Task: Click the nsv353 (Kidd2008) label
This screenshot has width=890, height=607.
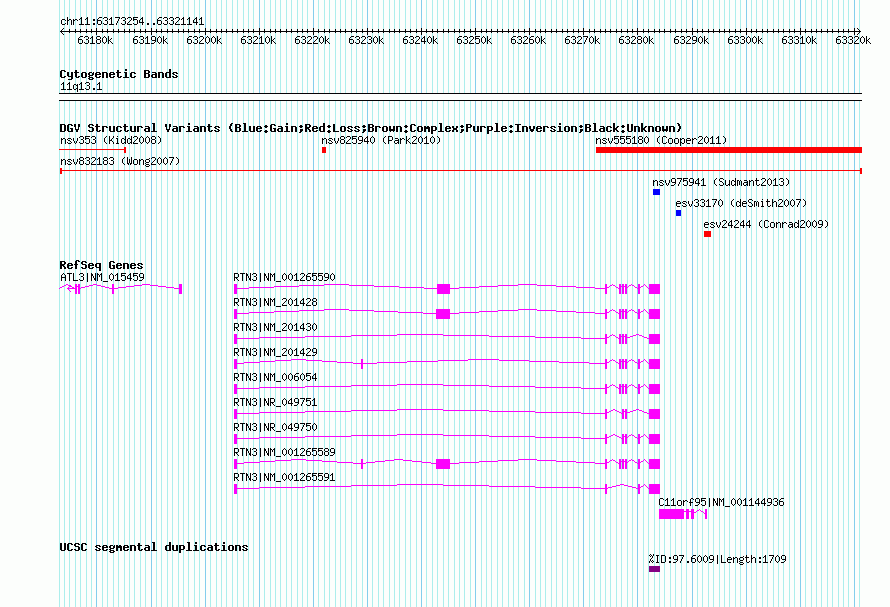Action: 111,140
